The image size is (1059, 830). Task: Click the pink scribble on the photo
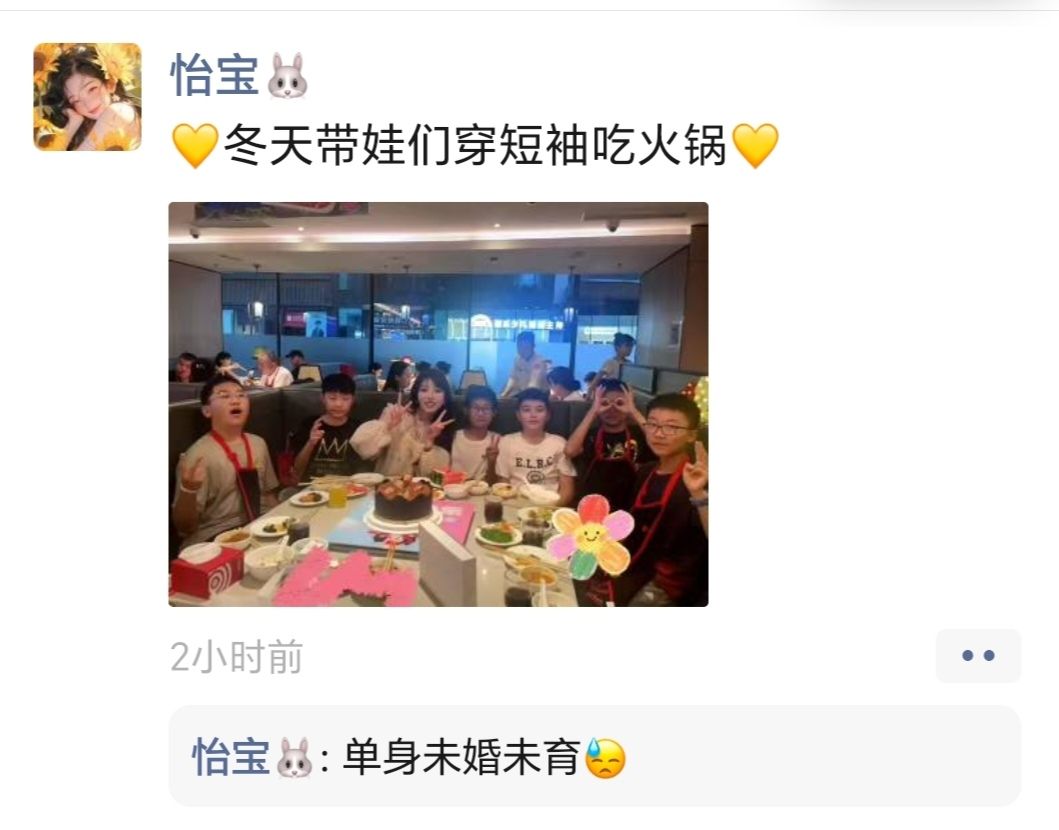344,579
